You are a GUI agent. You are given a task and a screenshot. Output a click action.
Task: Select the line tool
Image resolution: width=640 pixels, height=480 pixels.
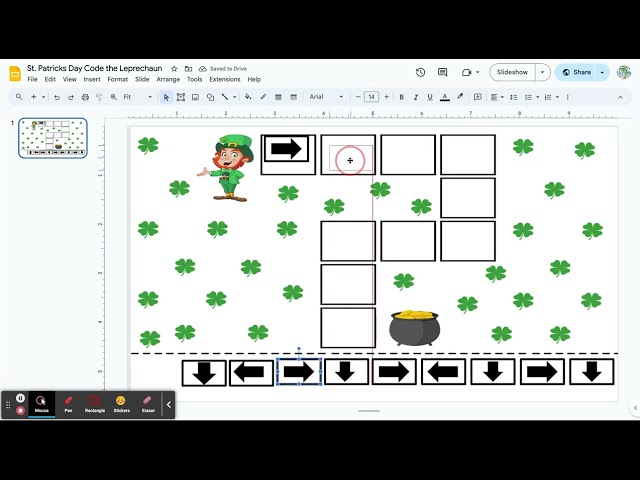(x=224, y=97)
